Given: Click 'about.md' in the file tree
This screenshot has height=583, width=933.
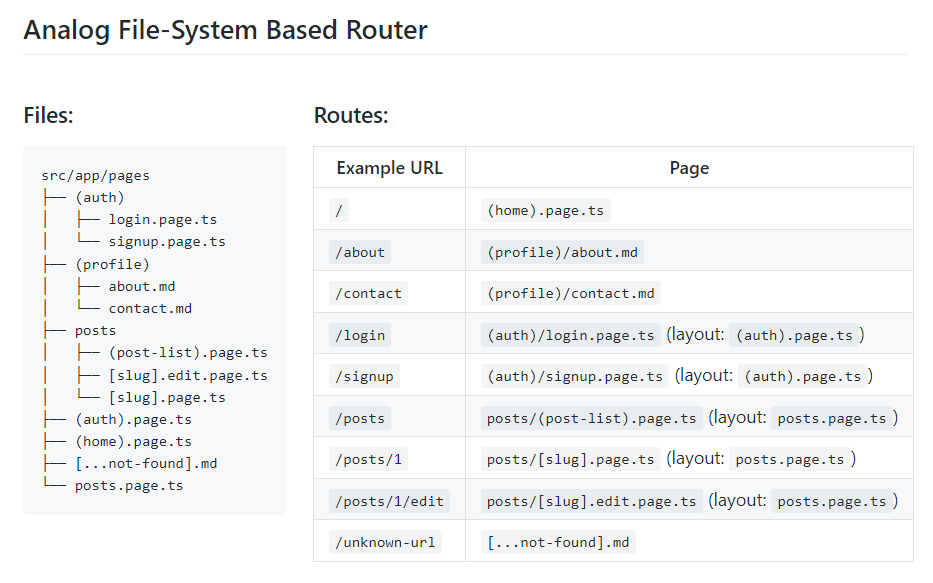Looking at the screenshot, I should coord(142,287).
